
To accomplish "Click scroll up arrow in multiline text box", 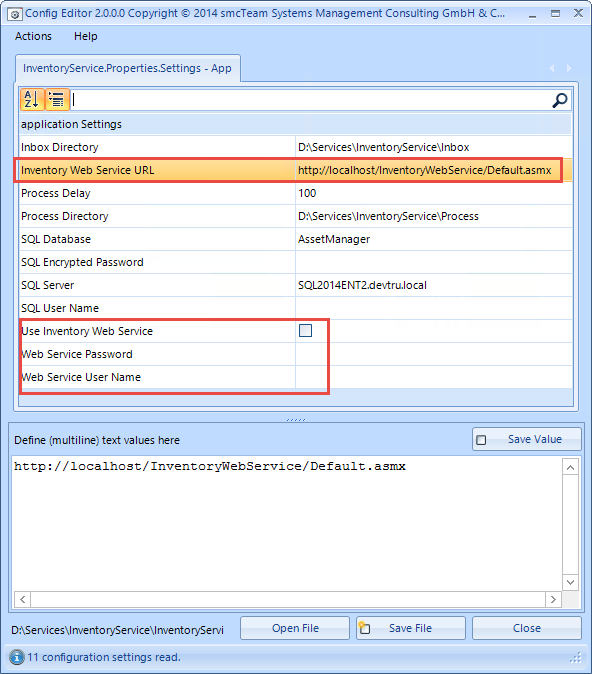I will click(x=571, y=467).
